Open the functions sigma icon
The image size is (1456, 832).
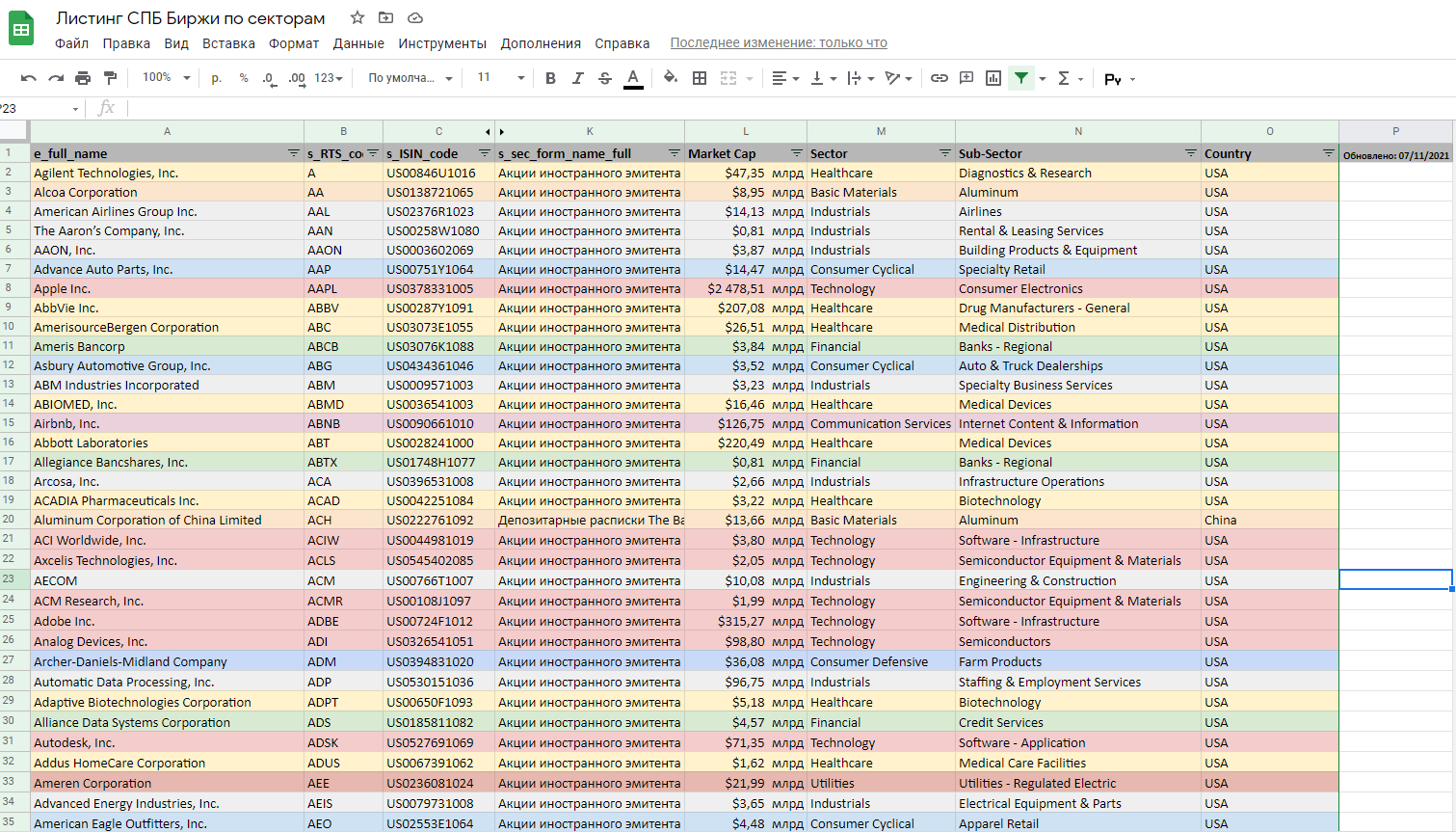click(1064, 78)
